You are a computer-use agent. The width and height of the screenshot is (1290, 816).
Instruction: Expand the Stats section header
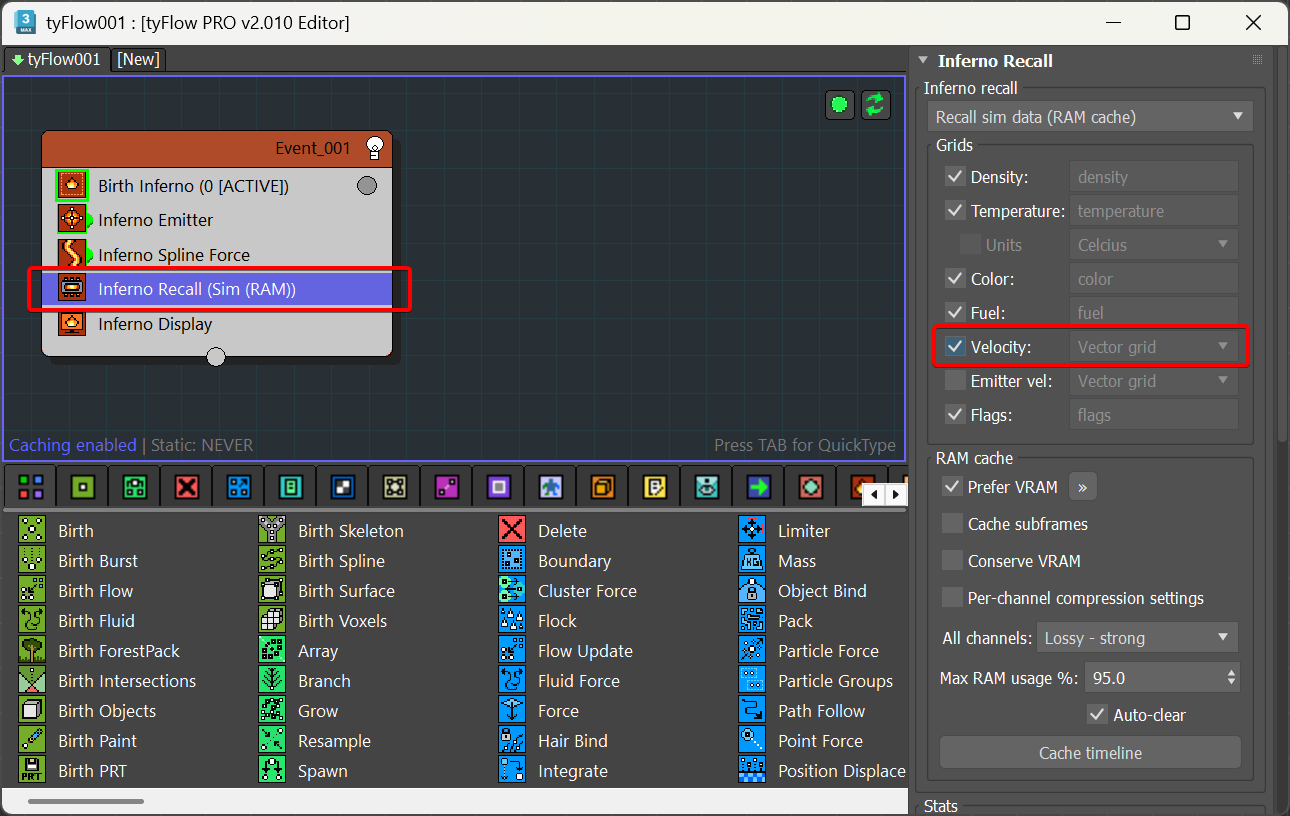[x=941, y=806]
